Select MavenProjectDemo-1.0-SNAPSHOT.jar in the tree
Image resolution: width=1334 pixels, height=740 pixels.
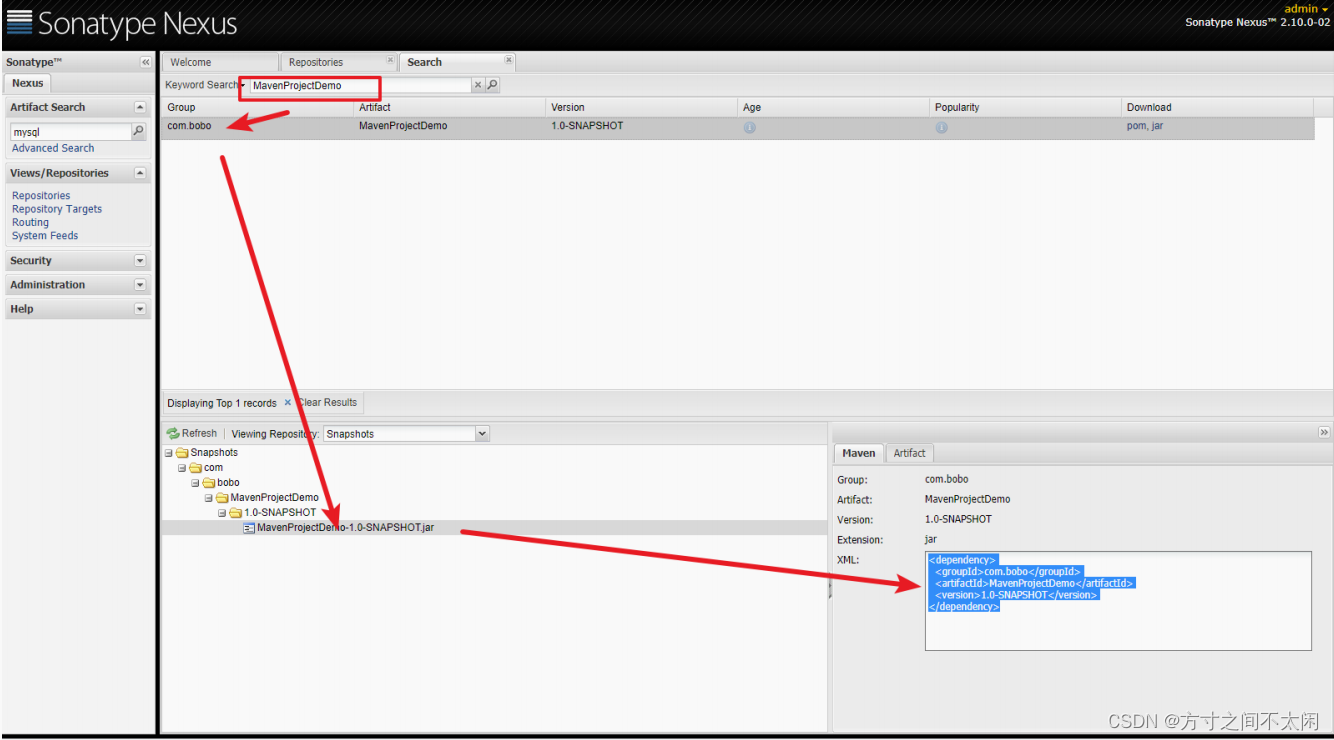coord(345,527)
